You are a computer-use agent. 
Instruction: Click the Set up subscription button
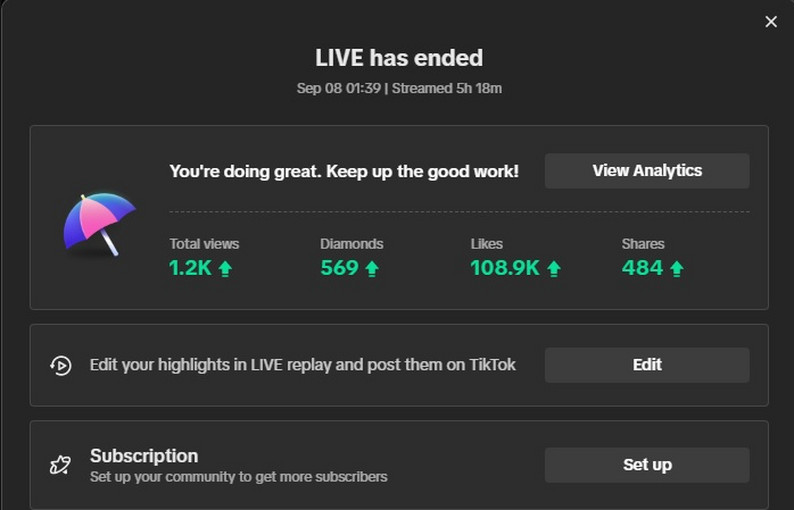[x=647, y=464]
